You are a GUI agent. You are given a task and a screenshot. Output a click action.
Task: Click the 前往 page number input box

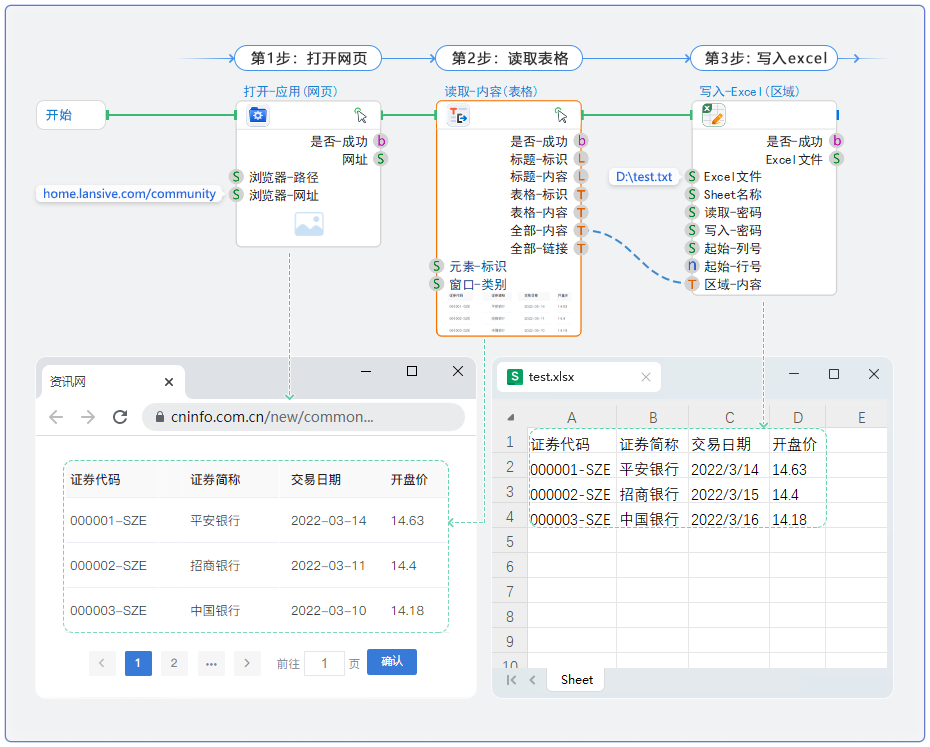tap(324, 663)
